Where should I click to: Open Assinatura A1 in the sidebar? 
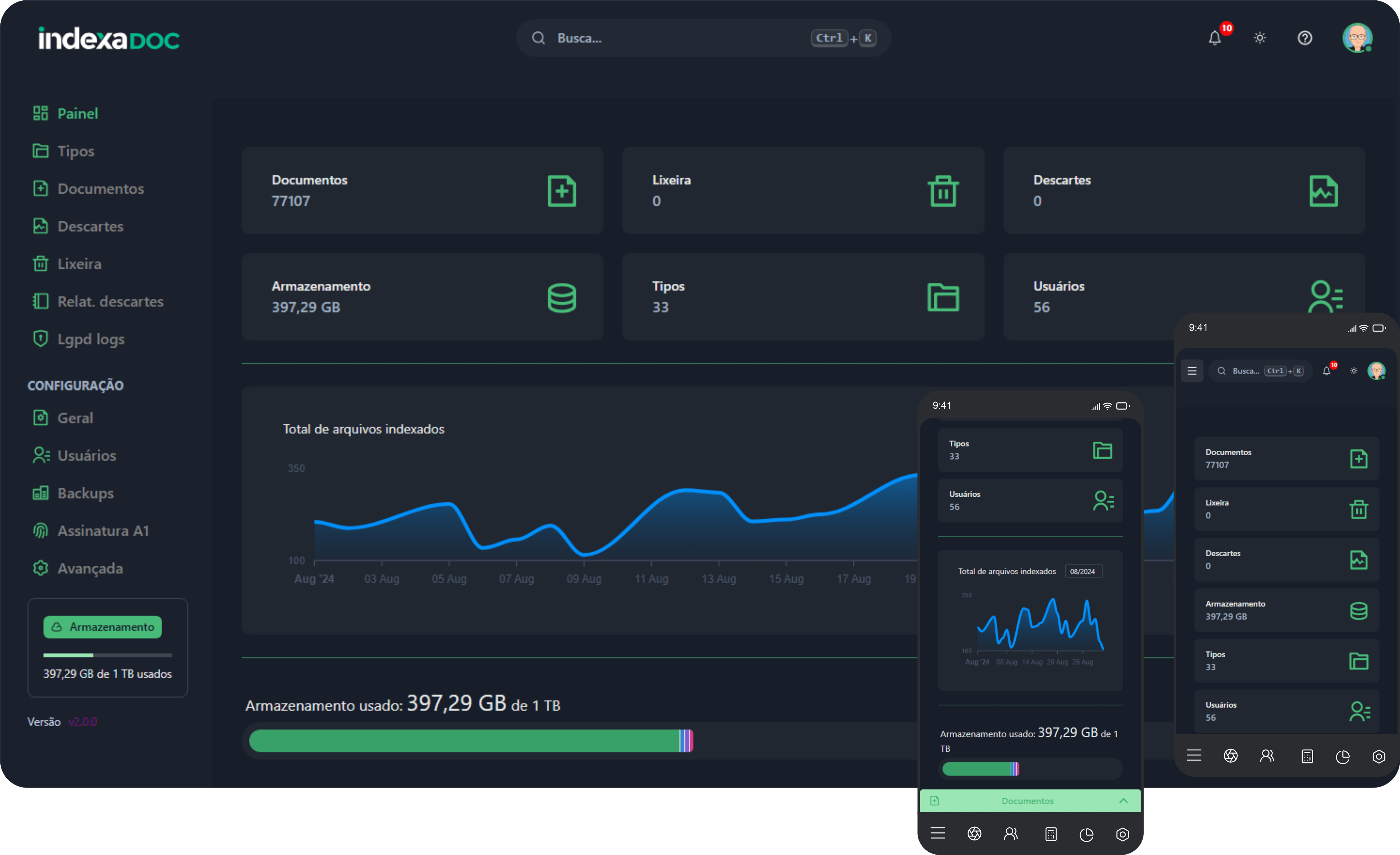coord(90,530)
